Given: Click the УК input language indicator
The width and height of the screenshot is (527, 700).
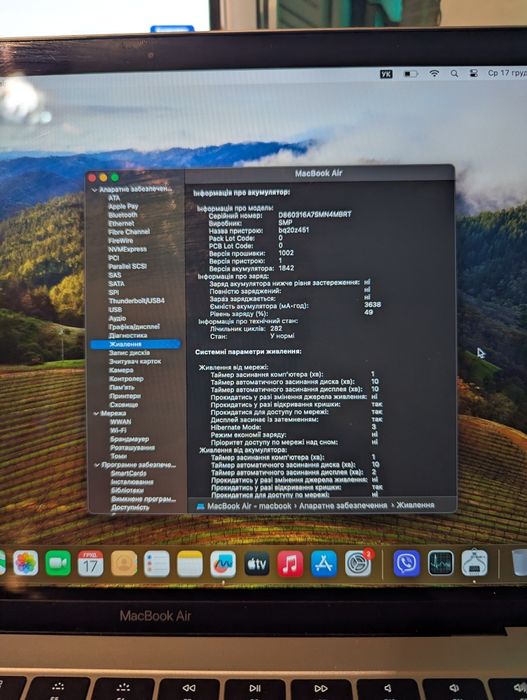Looking at the screenshot, I should pos(386,74).
